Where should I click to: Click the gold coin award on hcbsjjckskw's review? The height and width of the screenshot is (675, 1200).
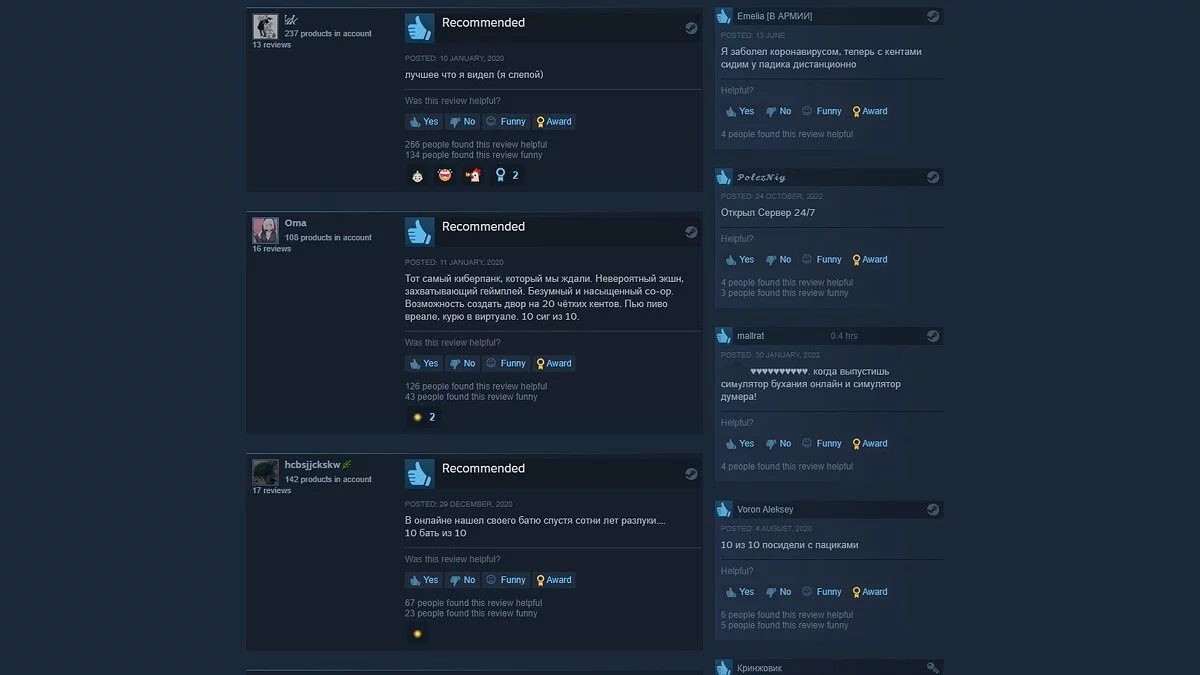417,633
